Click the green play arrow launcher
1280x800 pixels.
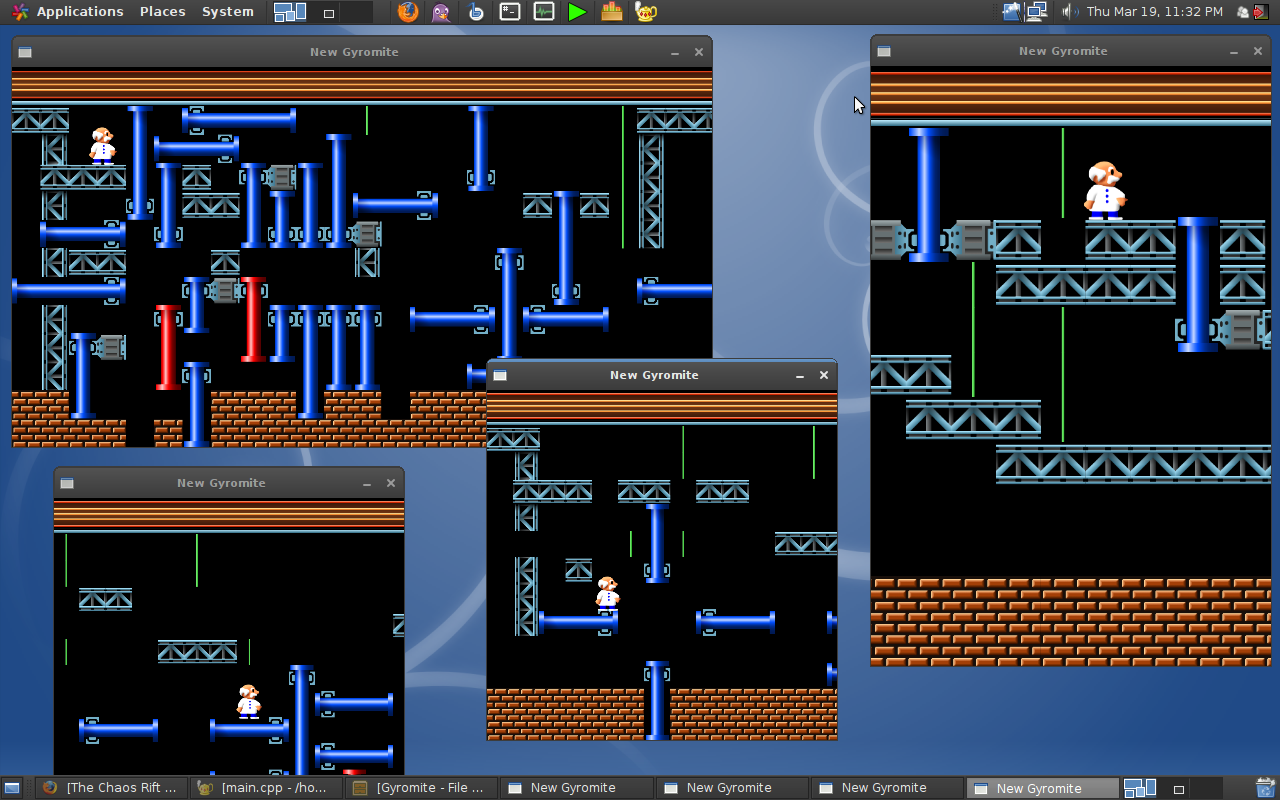click(x=577, y=12)
